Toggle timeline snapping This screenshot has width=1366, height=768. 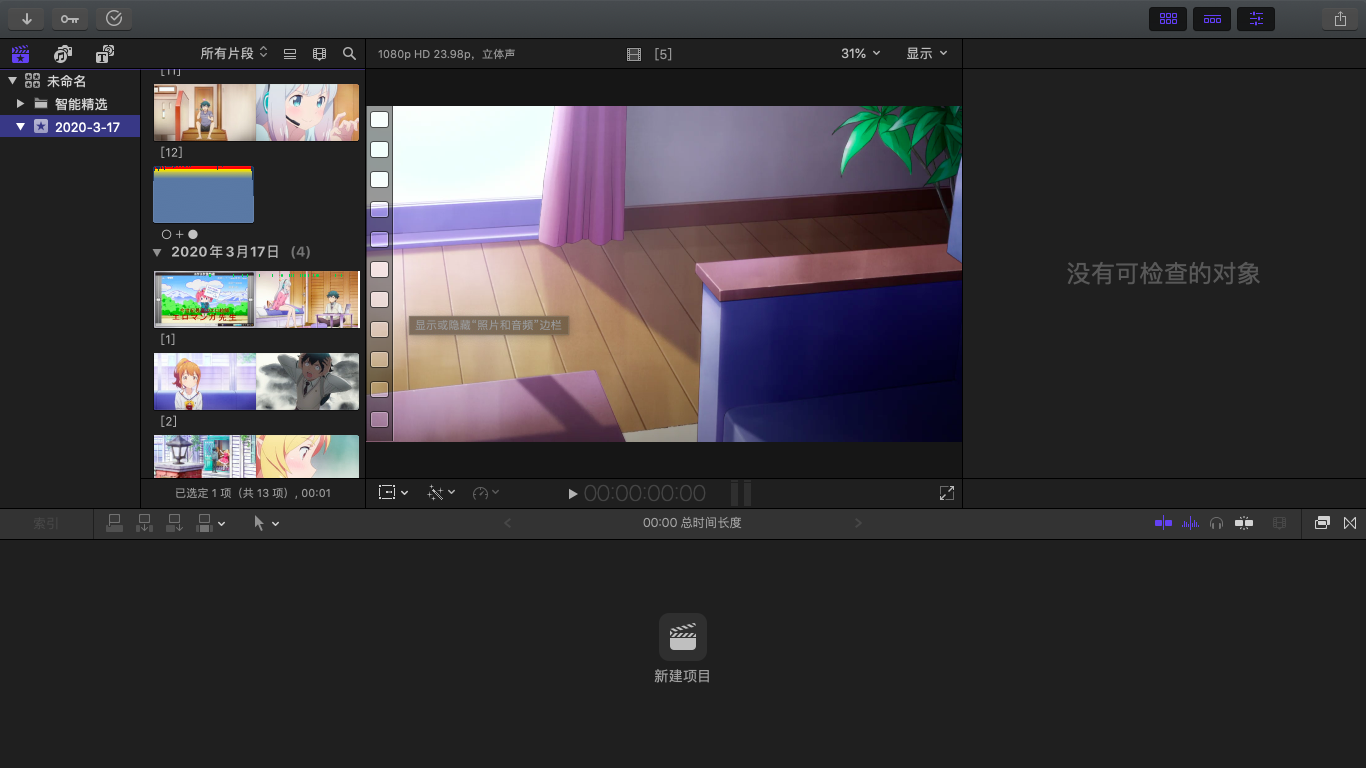point(1244,523)
